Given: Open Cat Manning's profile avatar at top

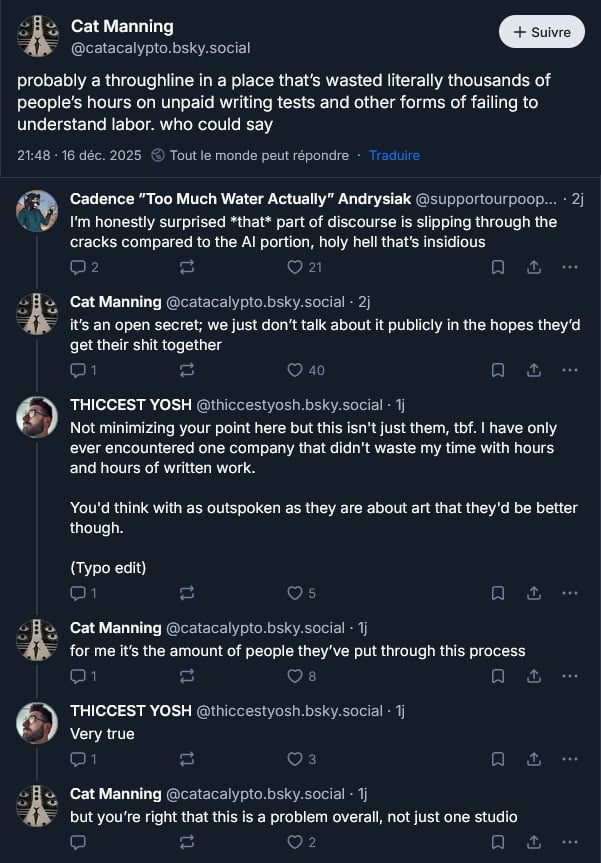Looking at the screenshot, I should [x=38, y=36].
